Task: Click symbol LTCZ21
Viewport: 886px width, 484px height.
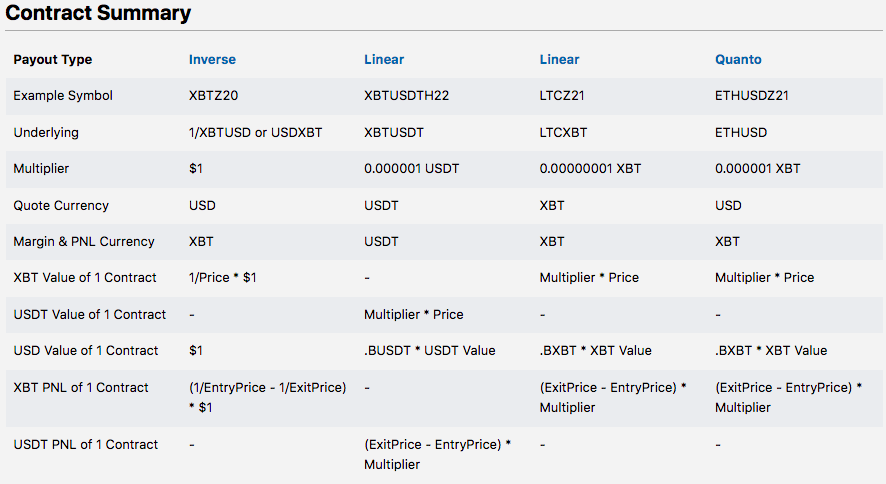Action: coord(562,95)
